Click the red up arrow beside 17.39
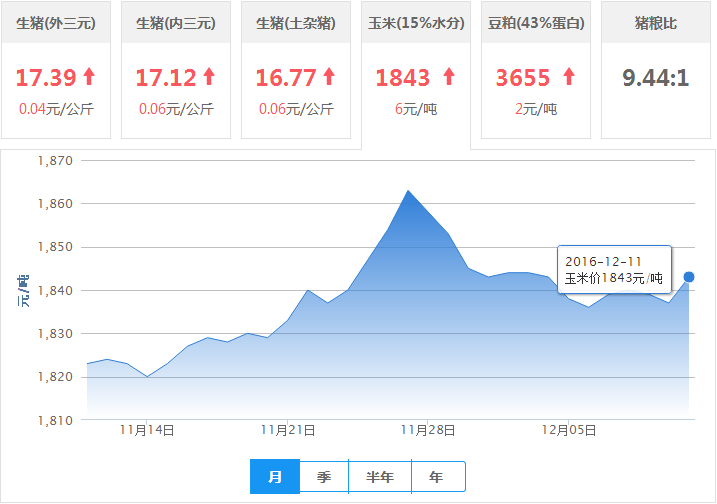Viewport: 717px width, 504px height. pos(89,76)
